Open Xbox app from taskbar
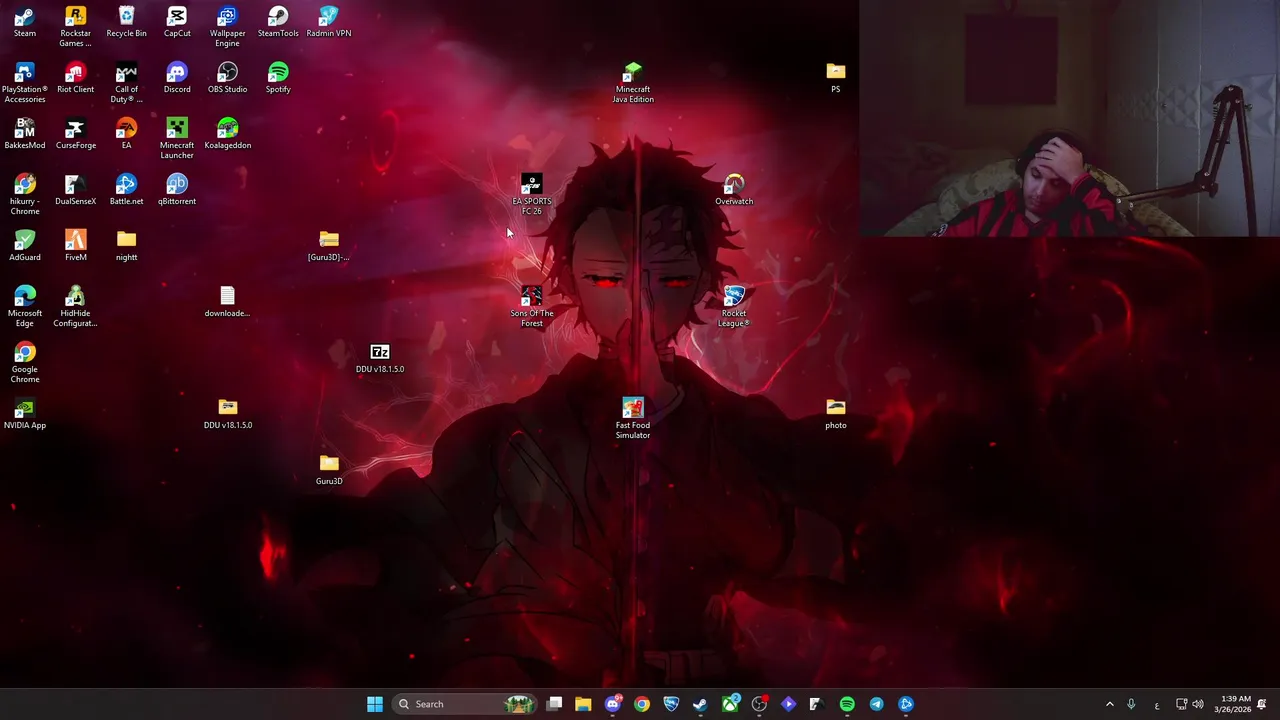The width and height of the screenshot is (1280, 720). [730, 704]
